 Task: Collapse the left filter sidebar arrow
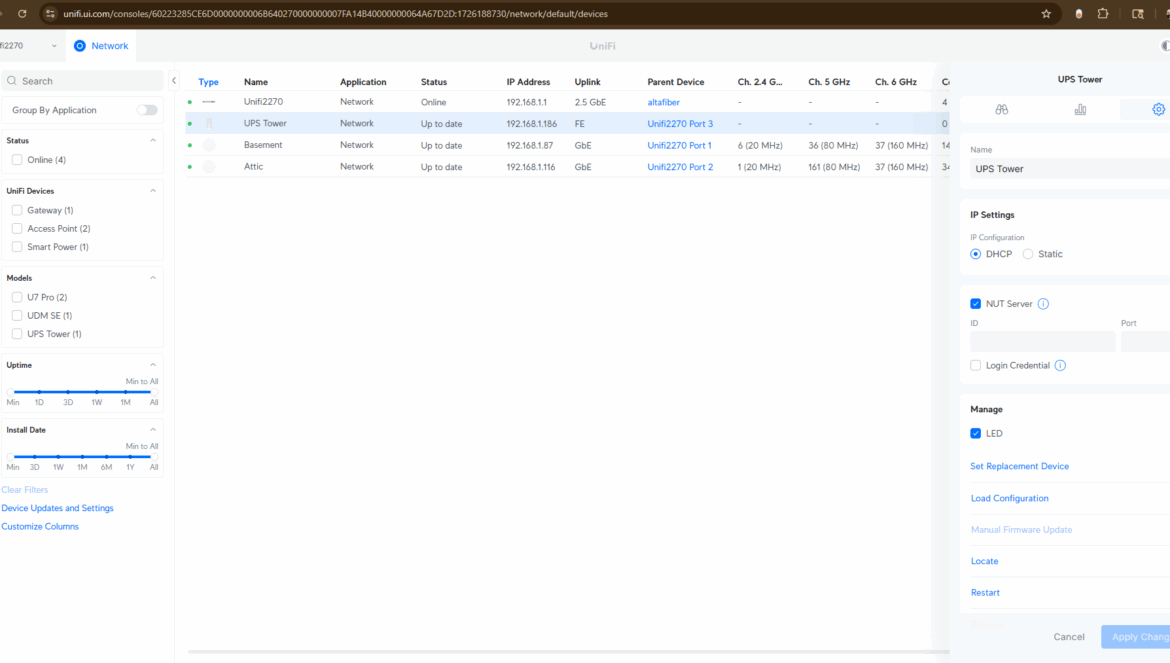[174, 81]
